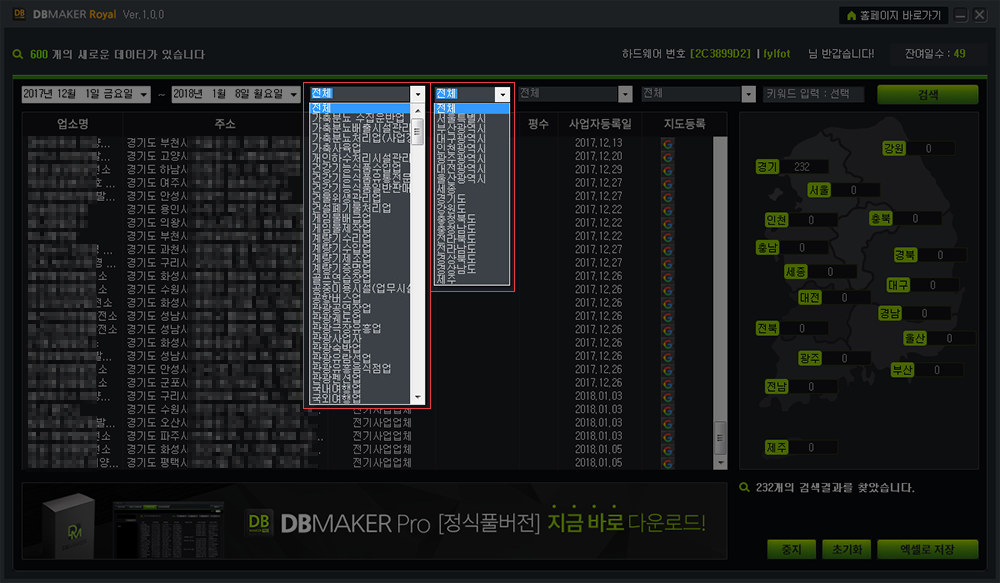Screen dimensions: 1000x583
Task: Choose 공항버스업 from the category list
Action: pos(336,299)
